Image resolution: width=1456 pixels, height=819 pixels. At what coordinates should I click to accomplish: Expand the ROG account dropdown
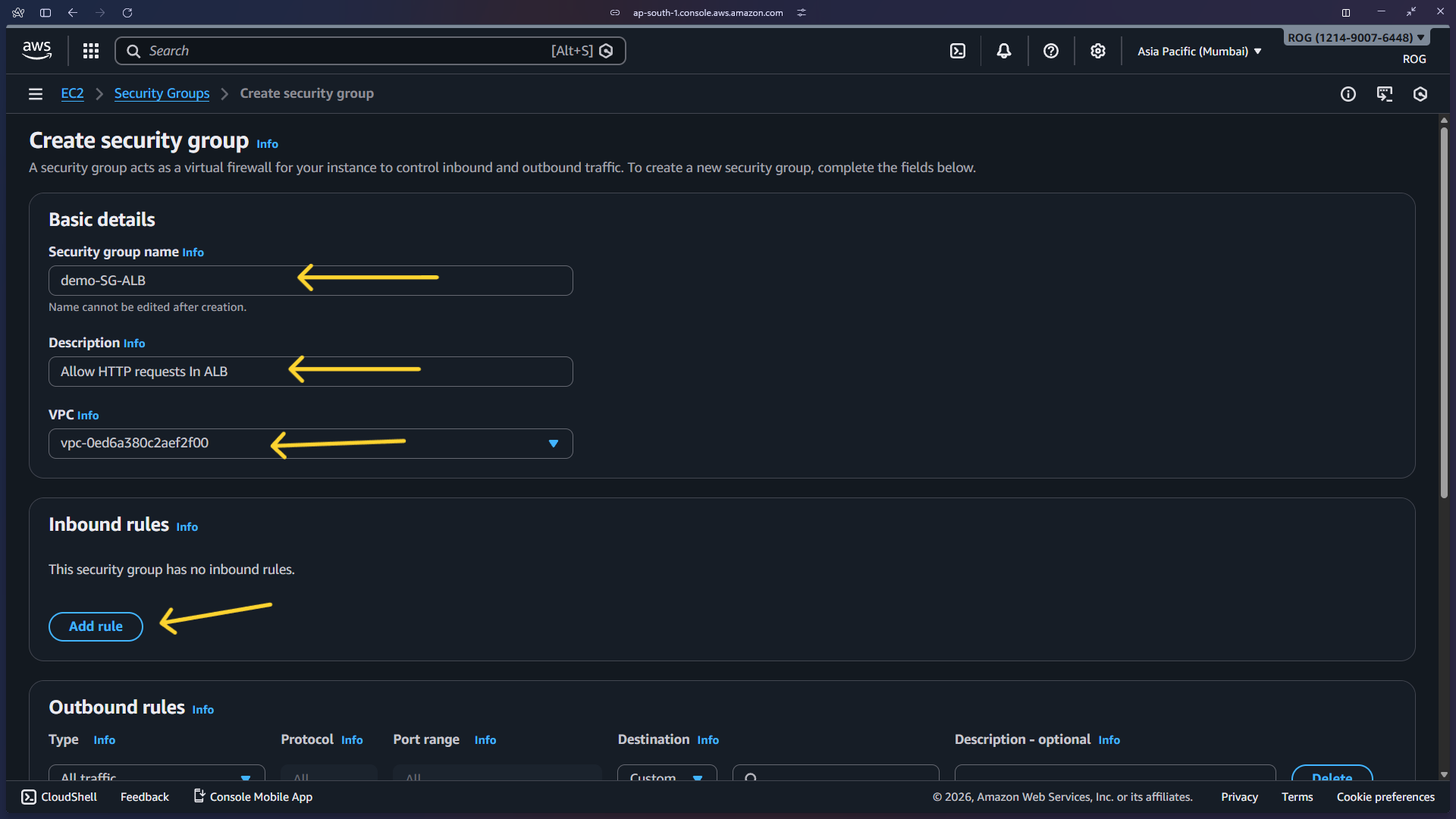tap(1355, 36)
